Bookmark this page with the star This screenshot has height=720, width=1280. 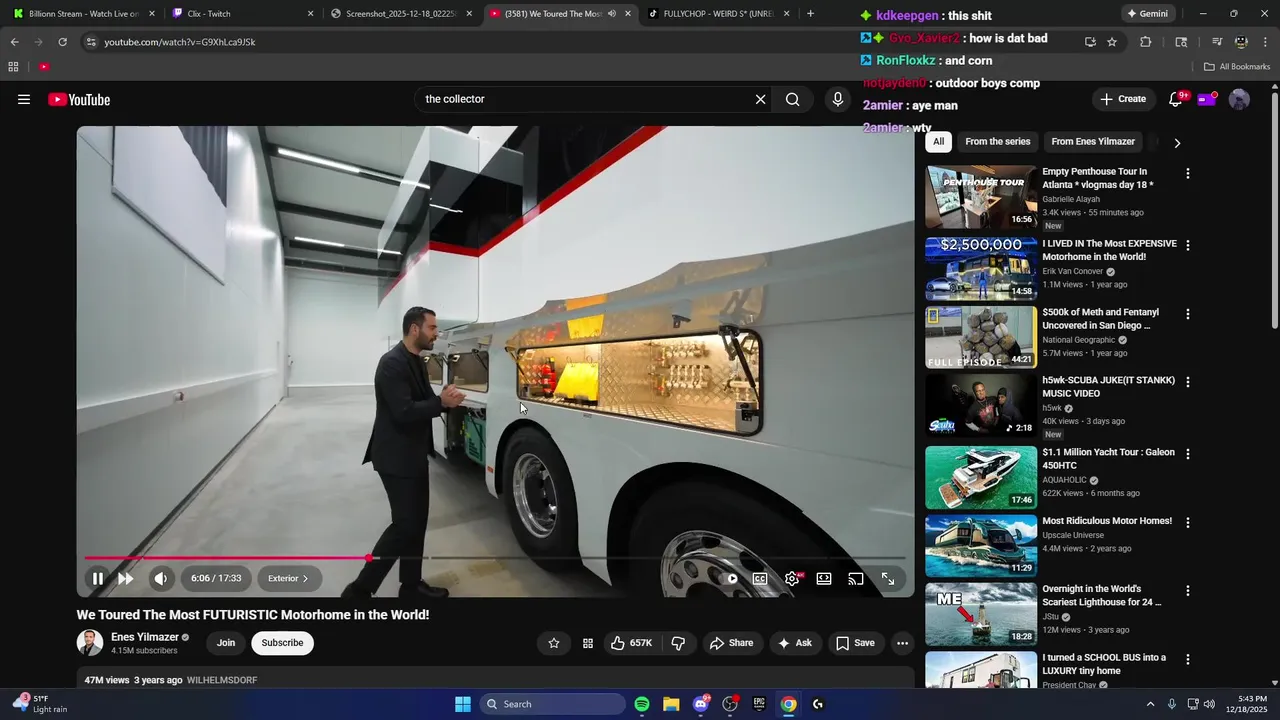[x=1112, y=42]
